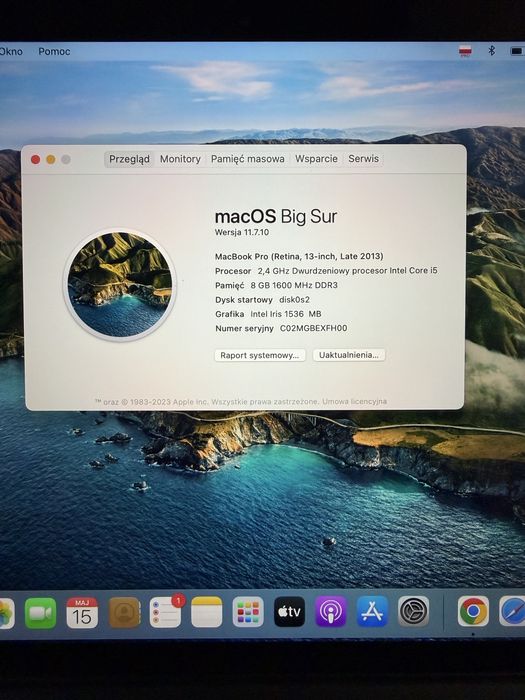Launch the Apple TV app
This screenshot has width=525, height=700.
tap(289, 612)
